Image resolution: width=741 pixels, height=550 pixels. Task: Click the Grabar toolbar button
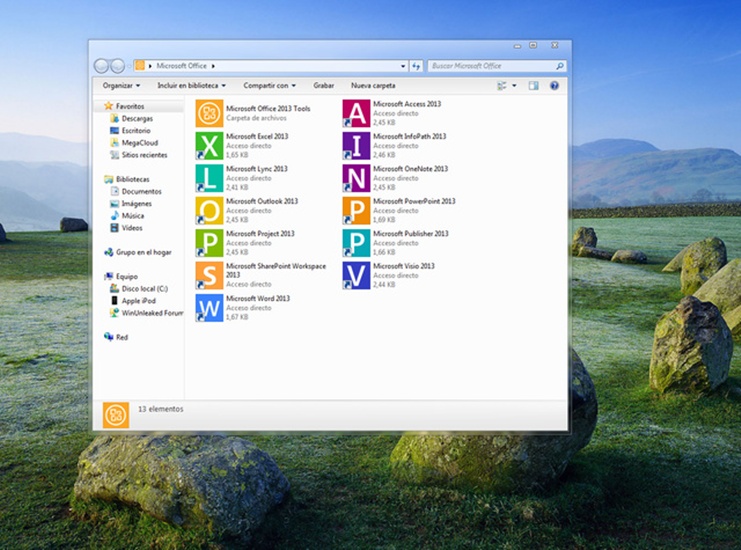pos(323,86)
